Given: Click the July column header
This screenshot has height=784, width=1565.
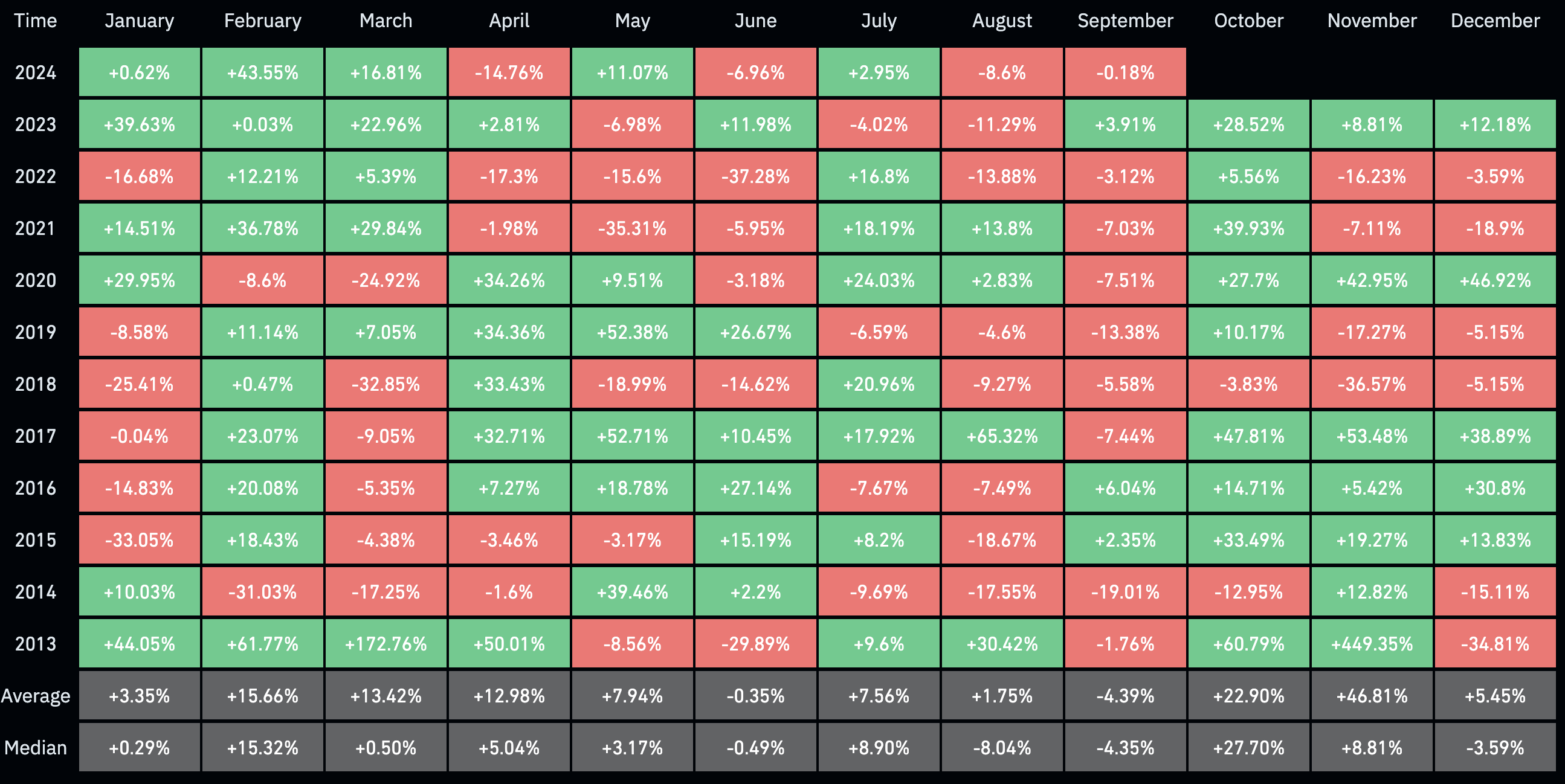Looking at the screenshot, I should pos(879,21).
